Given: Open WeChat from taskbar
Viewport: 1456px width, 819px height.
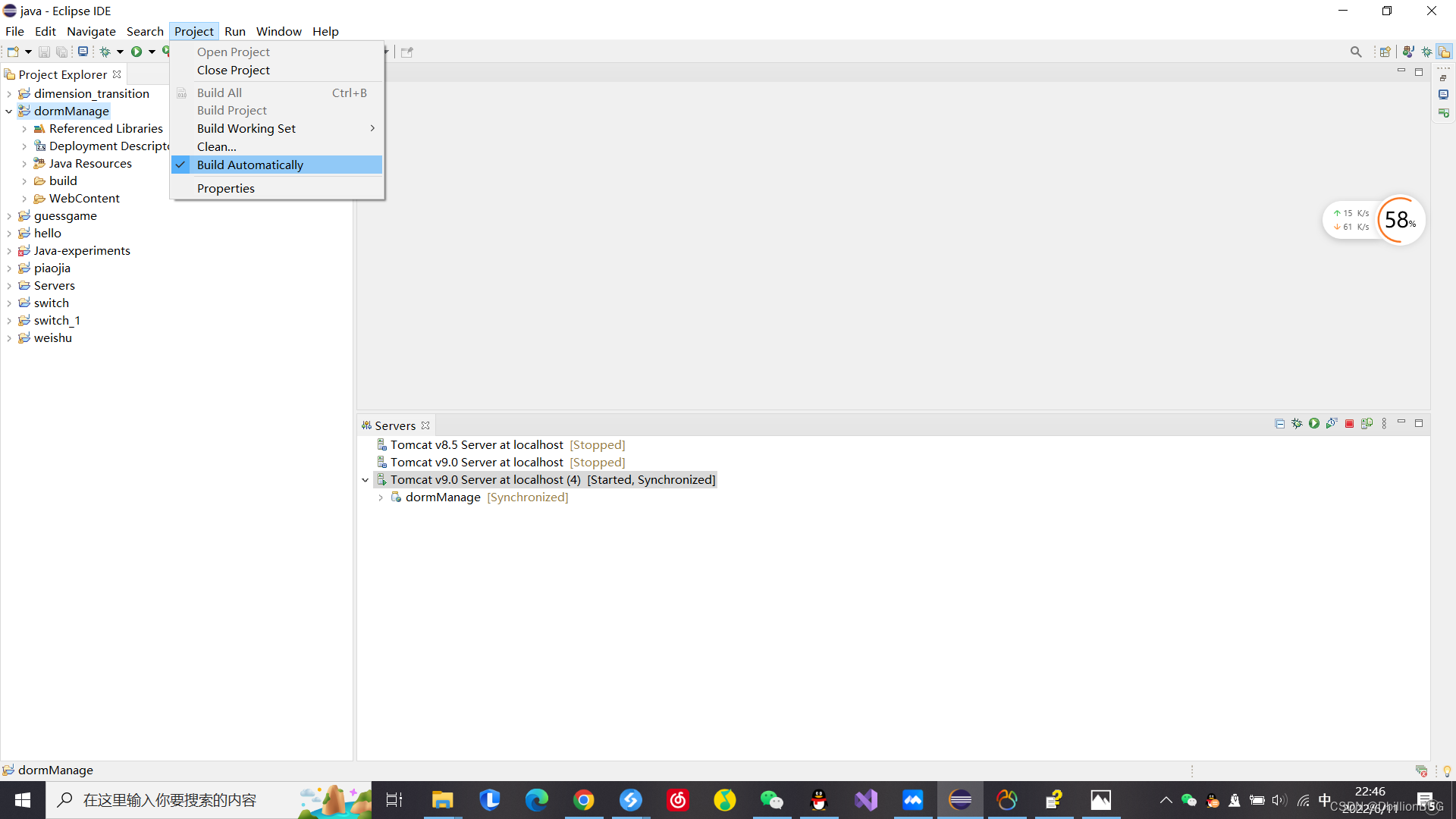Looking at the screenshot, I should pyautogui.click(x=771, y=800).
